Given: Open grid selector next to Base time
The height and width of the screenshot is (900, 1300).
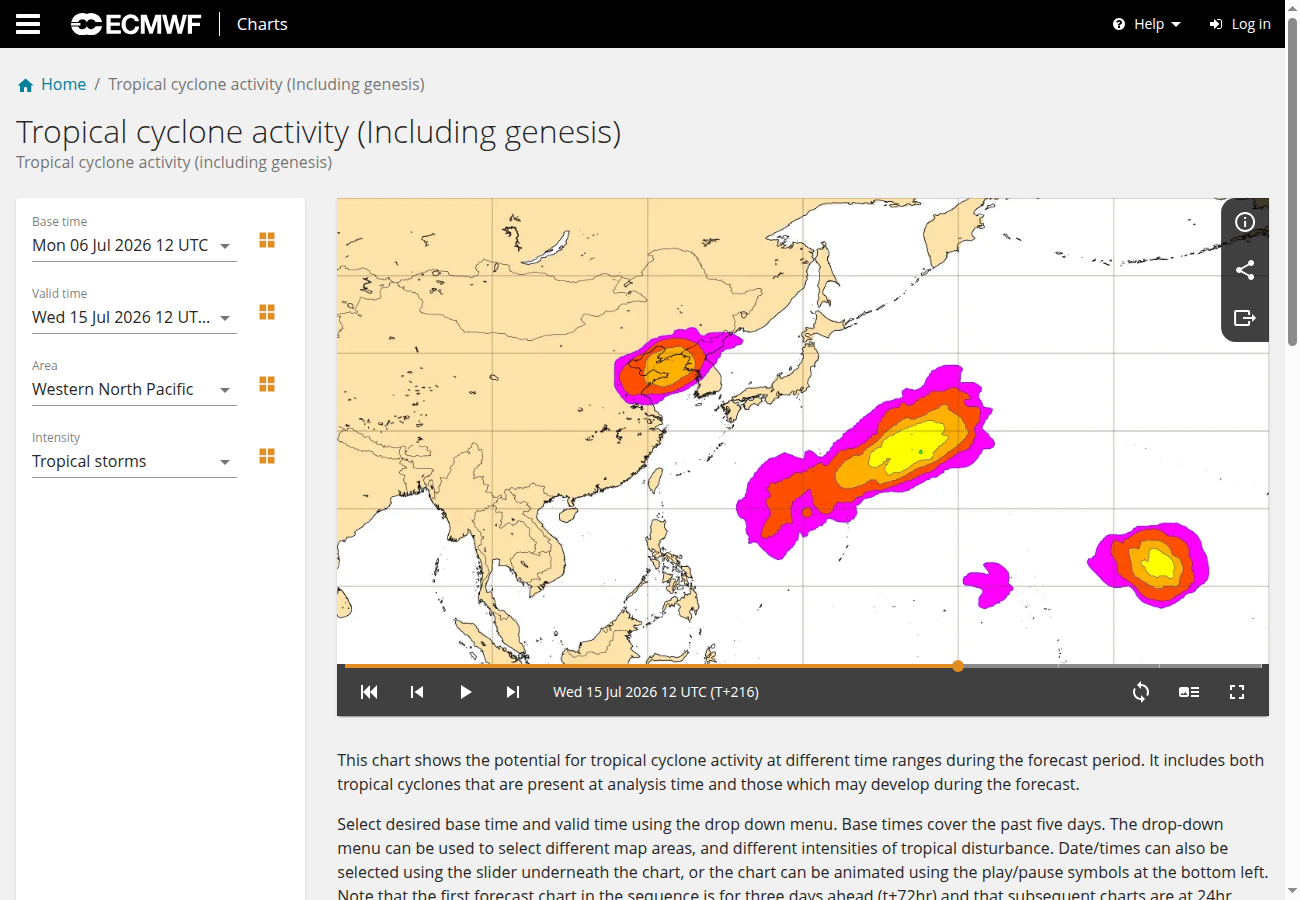Looking at the screenshot, I should [267, 240].
